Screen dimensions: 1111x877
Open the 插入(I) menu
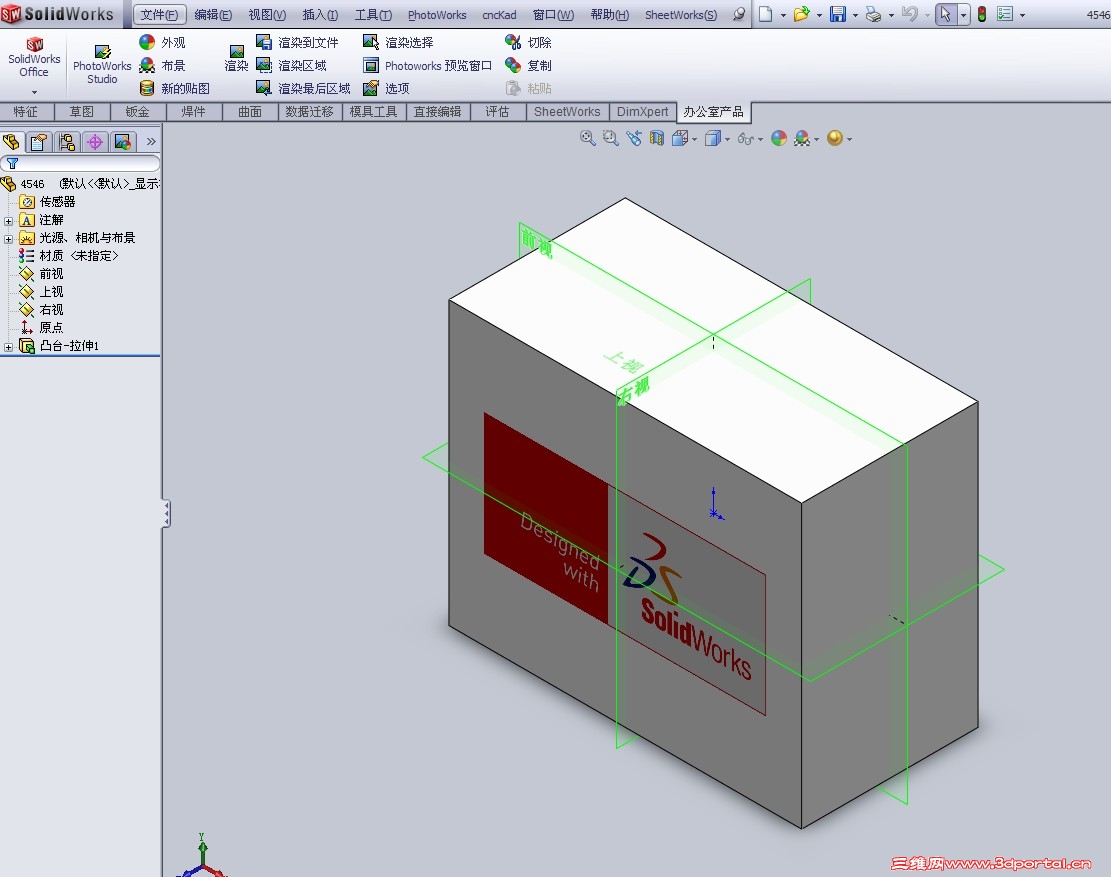point(320,14)
